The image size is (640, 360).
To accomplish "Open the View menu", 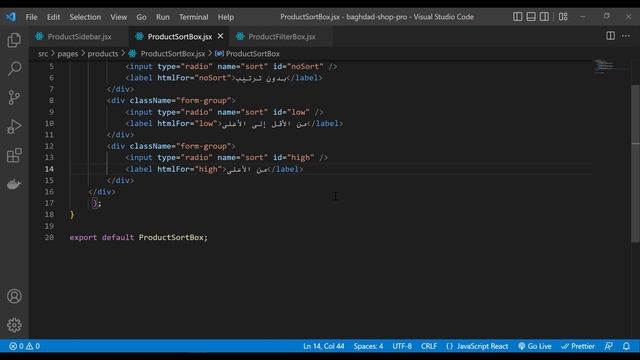I will point(118,17).
